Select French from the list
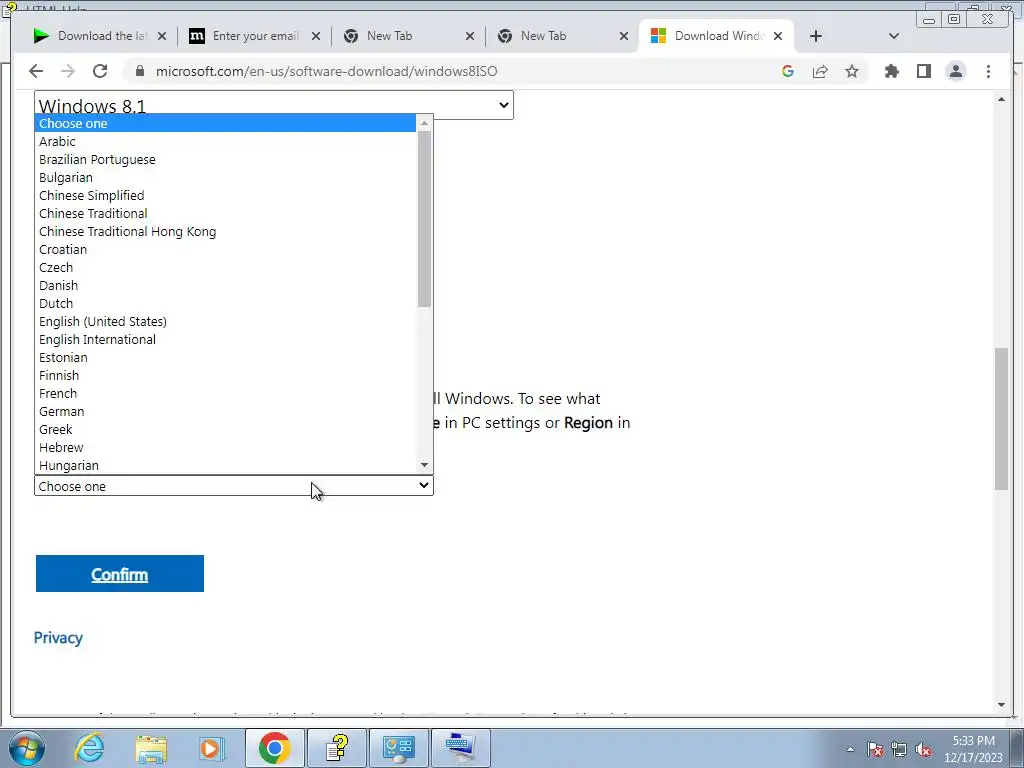This screenshot has width=1024, height=768. pos(225,393)
